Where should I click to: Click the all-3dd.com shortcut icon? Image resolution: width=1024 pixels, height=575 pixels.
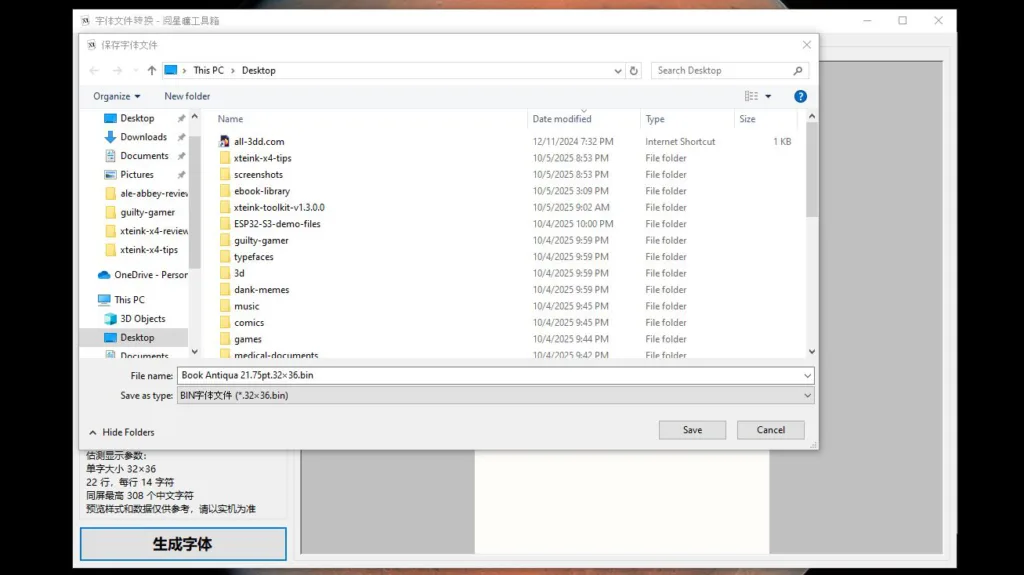[x=225, y=142]
